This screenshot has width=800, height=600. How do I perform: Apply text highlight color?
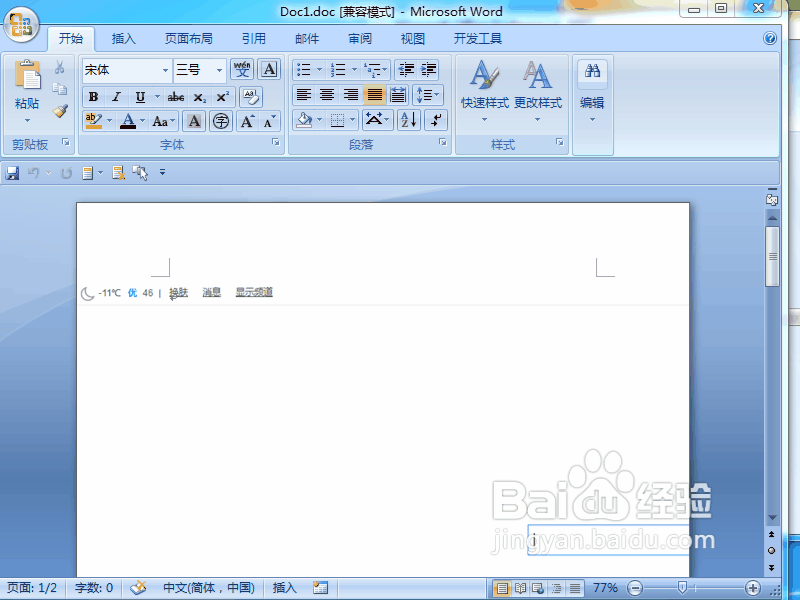[x=94, y=121]
